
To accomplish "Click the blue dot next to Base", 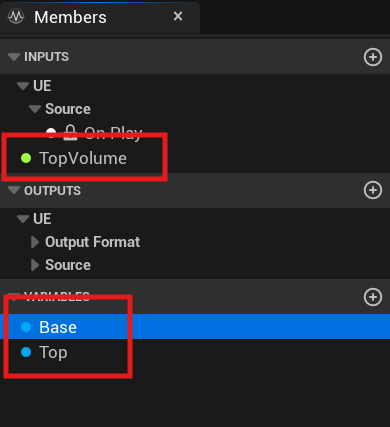I will click(26, 327).
